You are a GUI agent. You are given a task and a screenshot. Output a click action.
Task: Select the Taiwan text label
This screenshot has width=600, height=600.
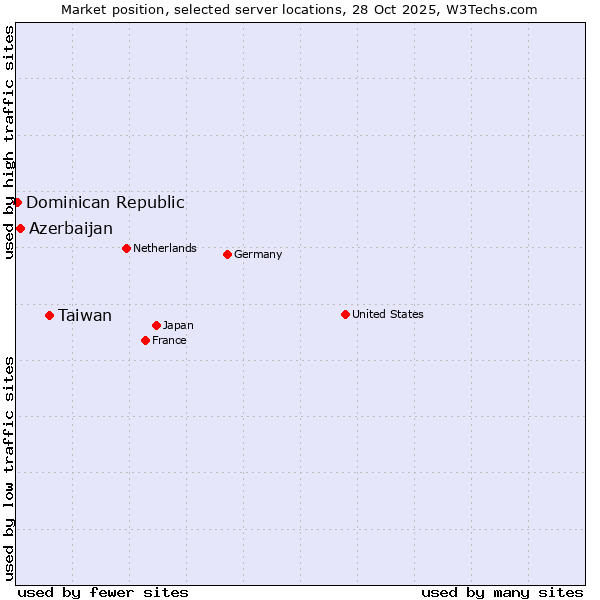coord(85,315)
